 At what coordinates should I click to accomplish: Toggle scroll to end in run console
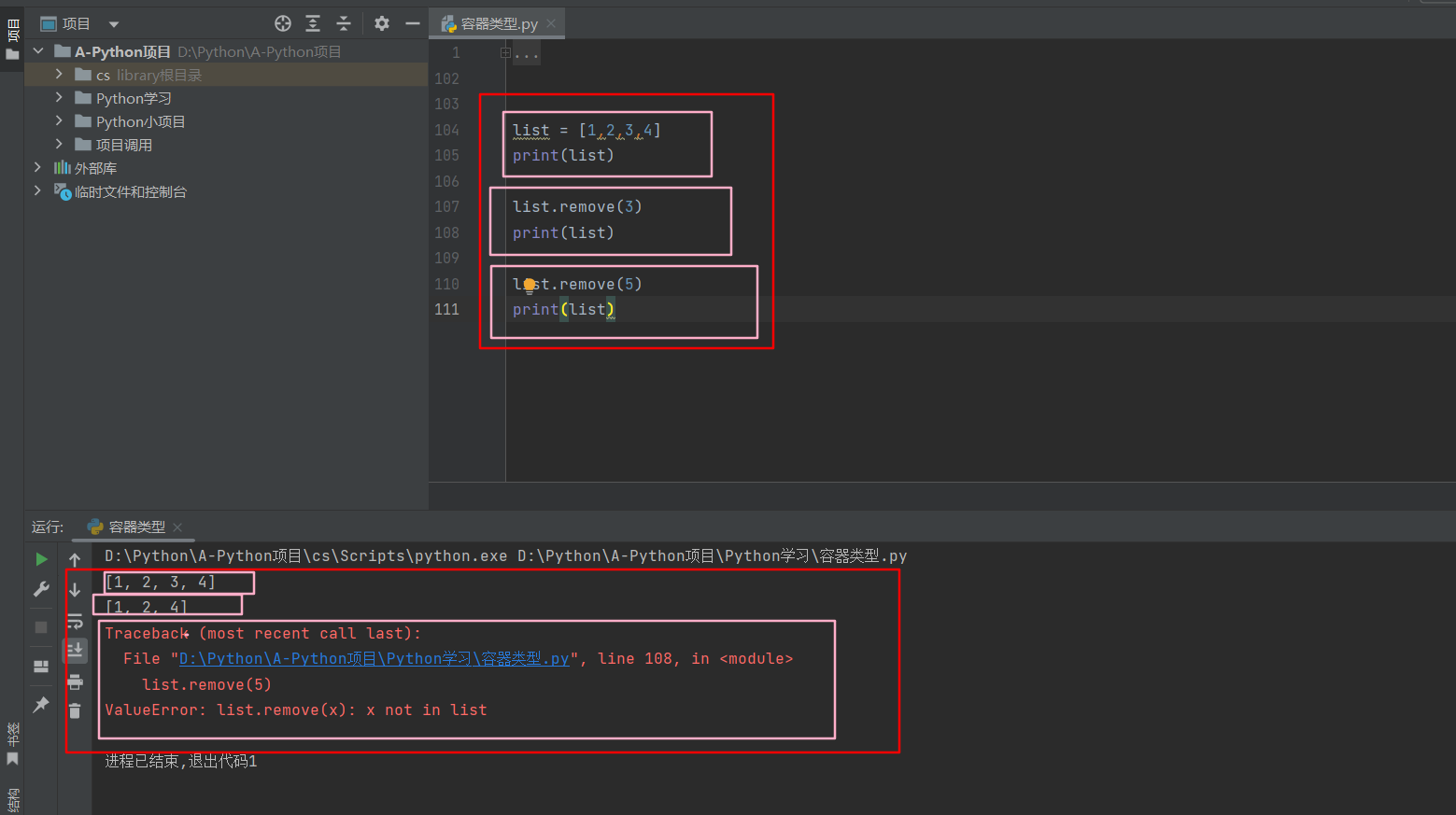coord(75,650)
